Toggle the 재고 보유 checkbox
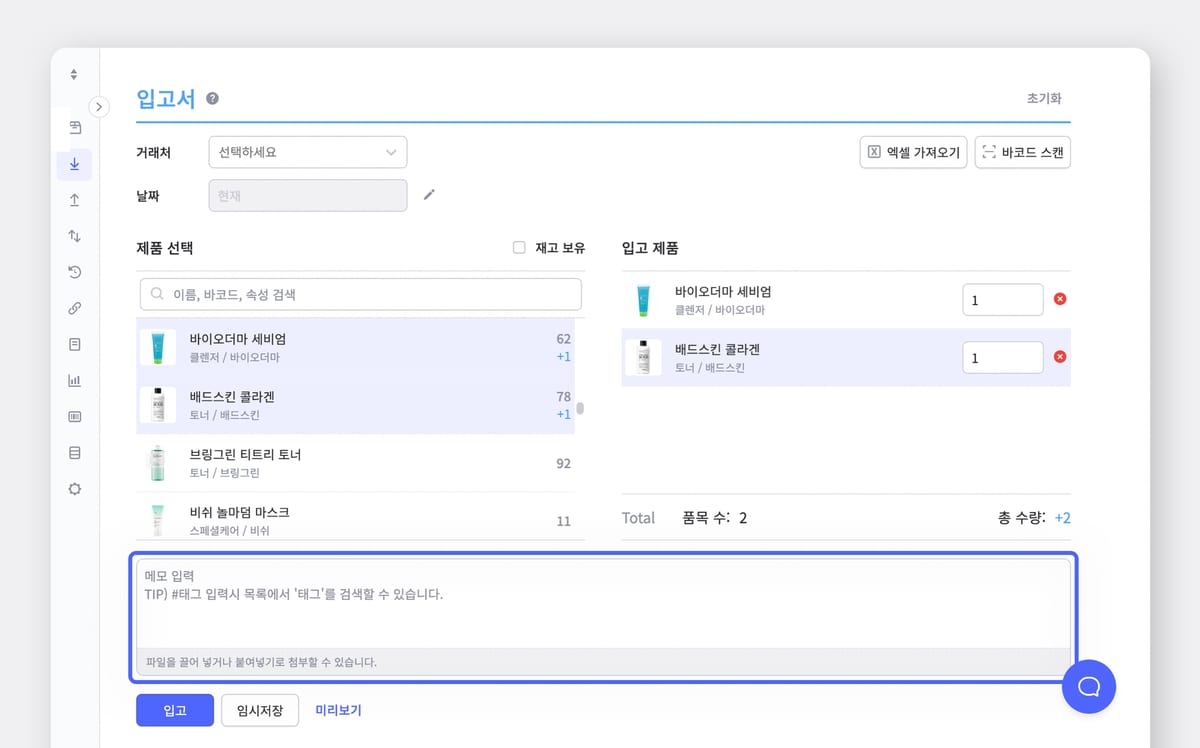 (517, 247)
